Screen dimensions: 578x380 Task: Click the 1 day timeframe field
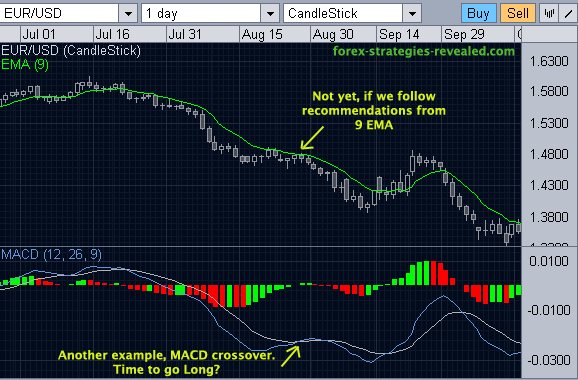click(201, 14)
